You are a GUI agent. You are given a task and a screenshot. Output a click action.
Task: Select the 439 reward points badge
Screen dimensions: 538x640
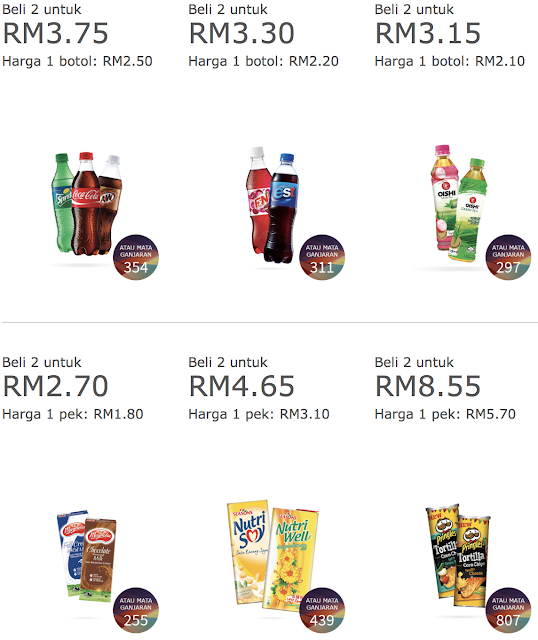pos(322,610)
